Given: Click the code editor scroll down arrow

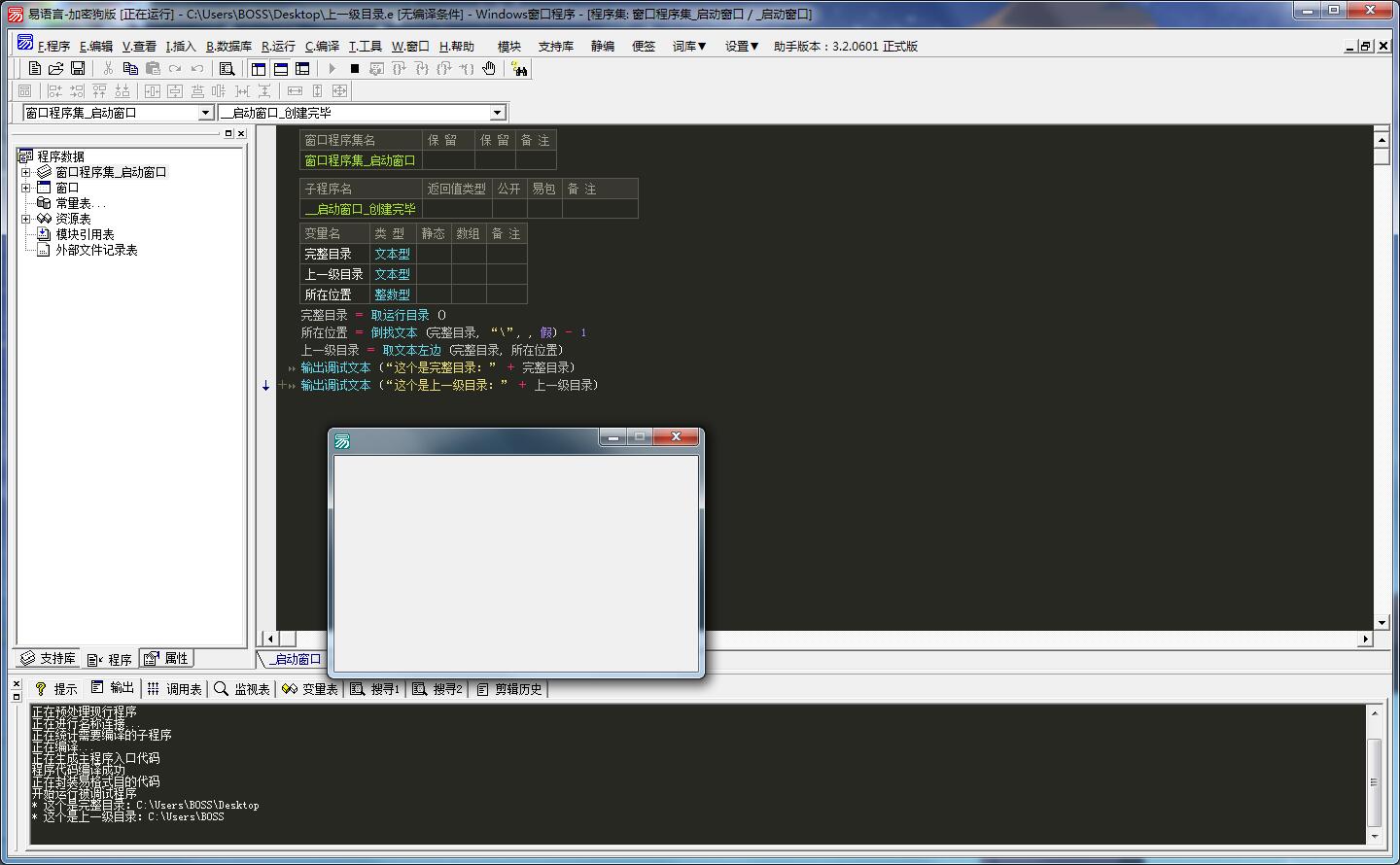Looking at the screenshot, I should click(x=1382, y=622).
